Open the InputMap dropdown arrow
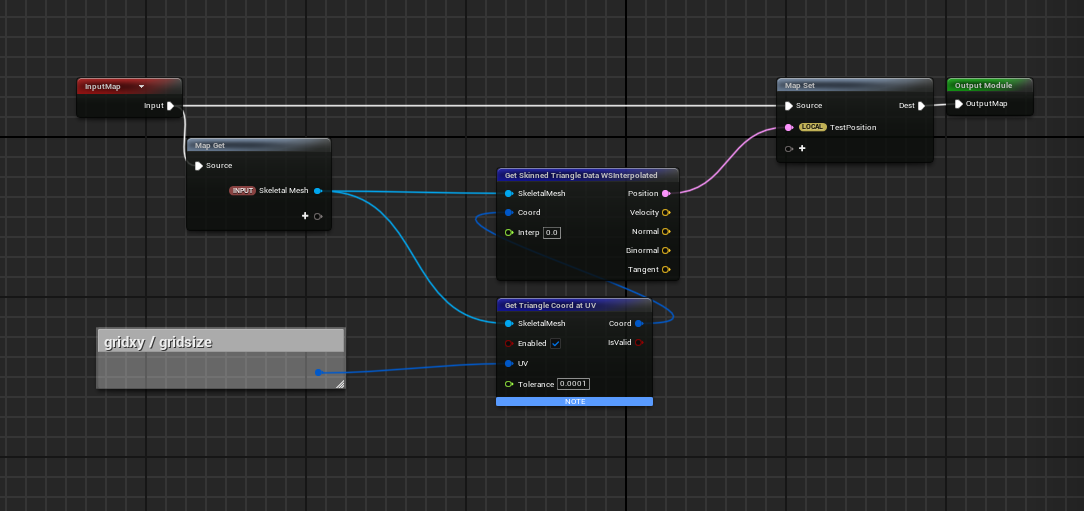Image resolution: width=1084 pixels, height=511 pixels. (x=141, y=87)
